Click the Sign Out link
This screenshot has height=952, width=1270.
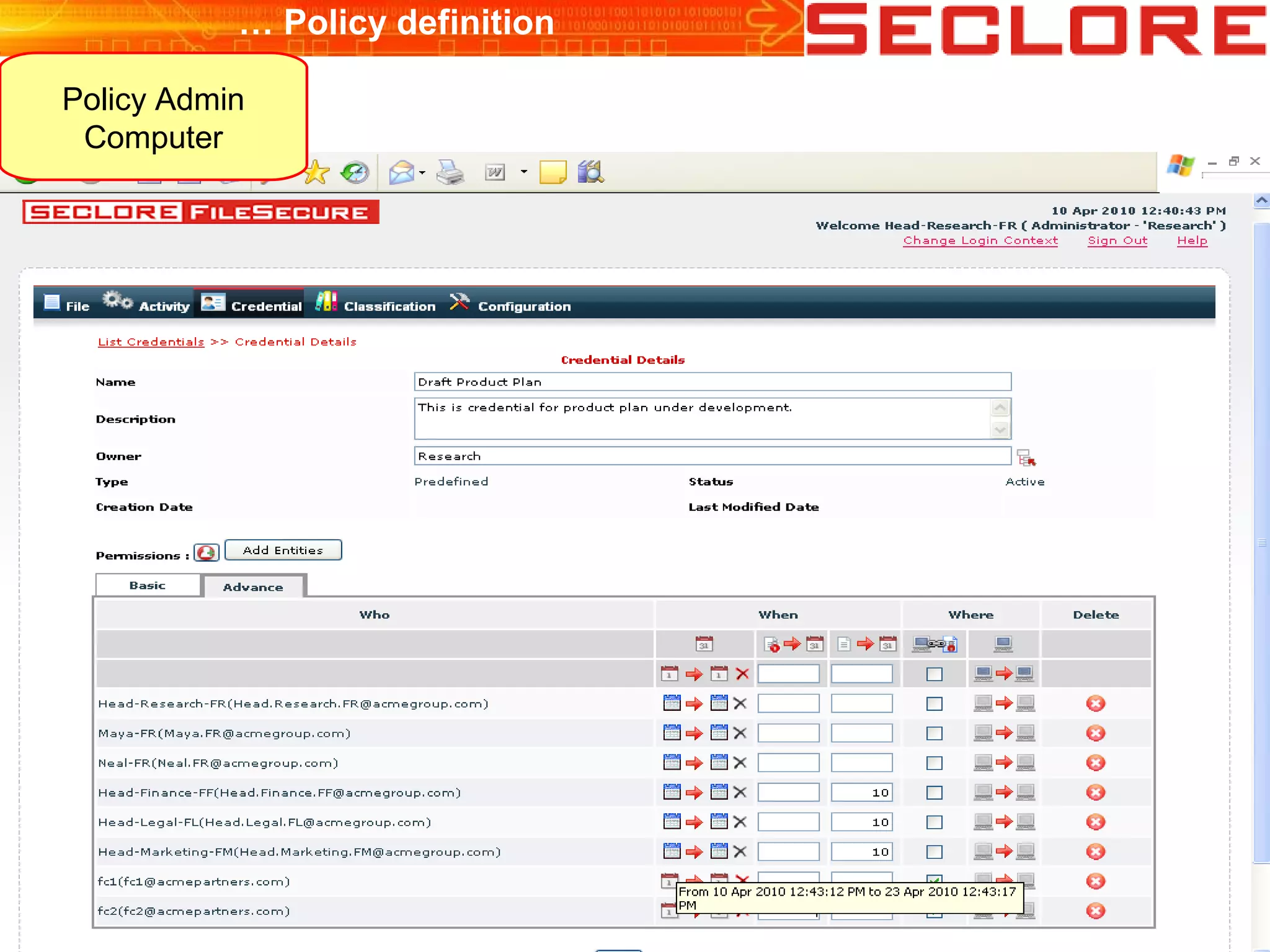(x=1117, y=240)
